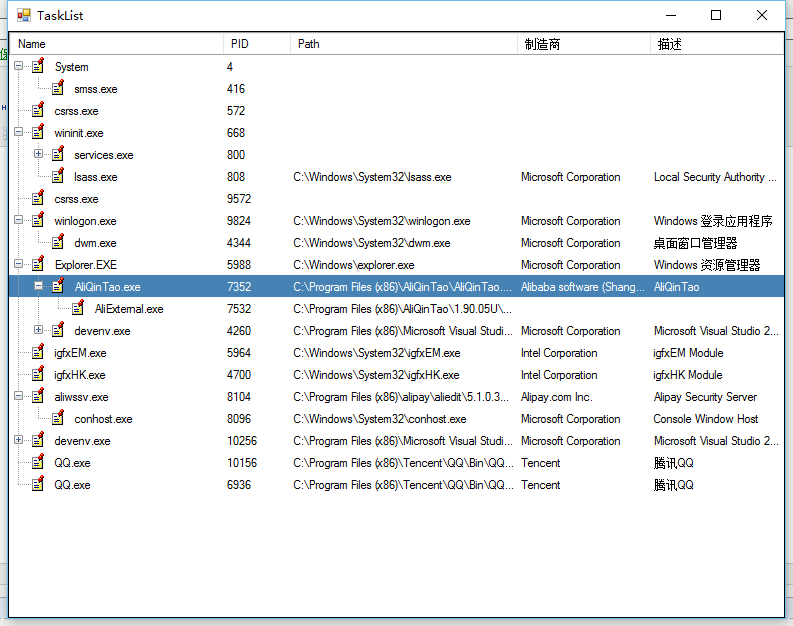Click the Console Window Host description

[x=706, y=419]
